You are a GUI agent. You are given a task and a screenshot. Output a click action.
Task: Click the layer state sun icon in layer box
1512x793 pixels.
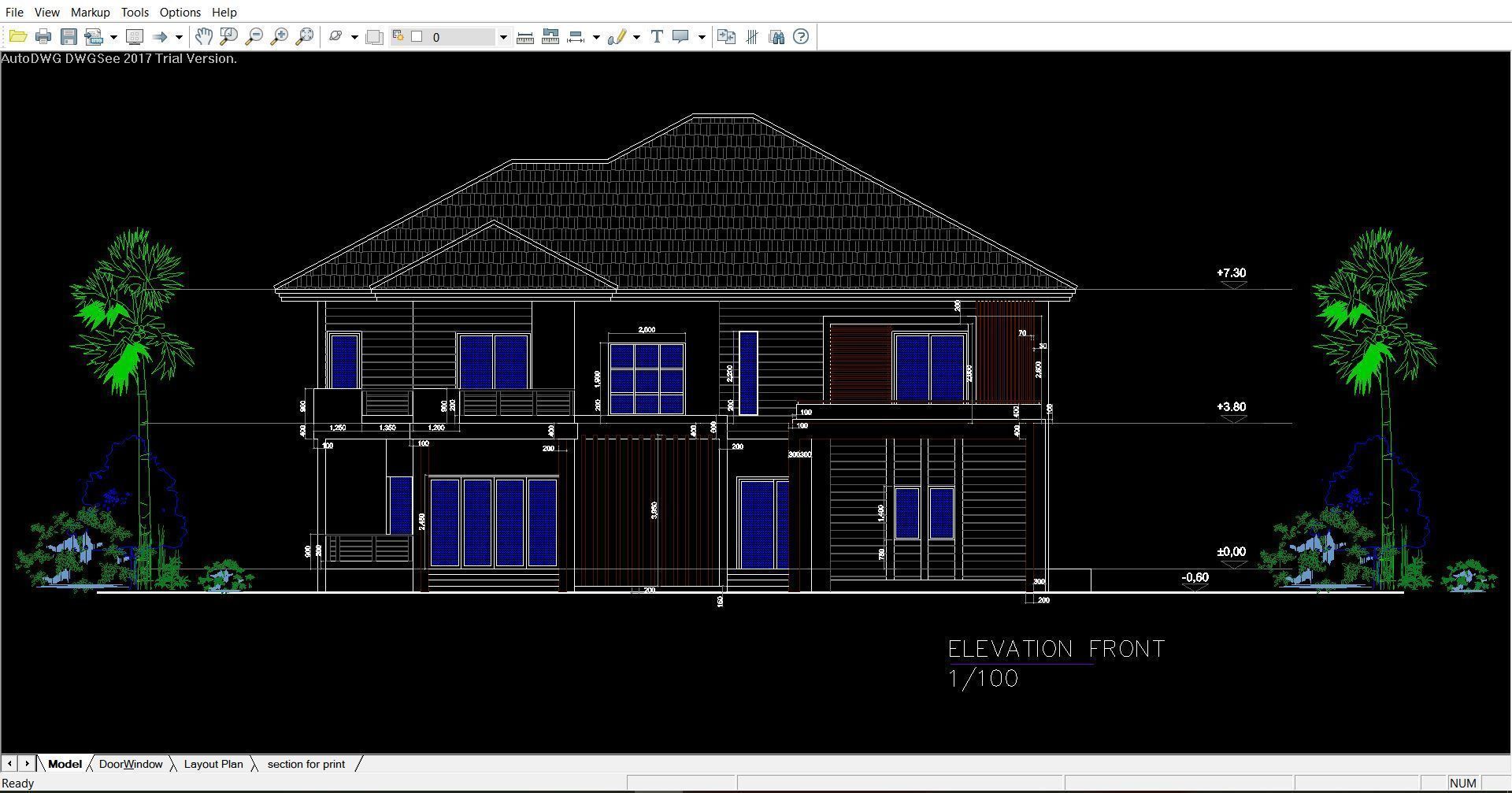398,35
